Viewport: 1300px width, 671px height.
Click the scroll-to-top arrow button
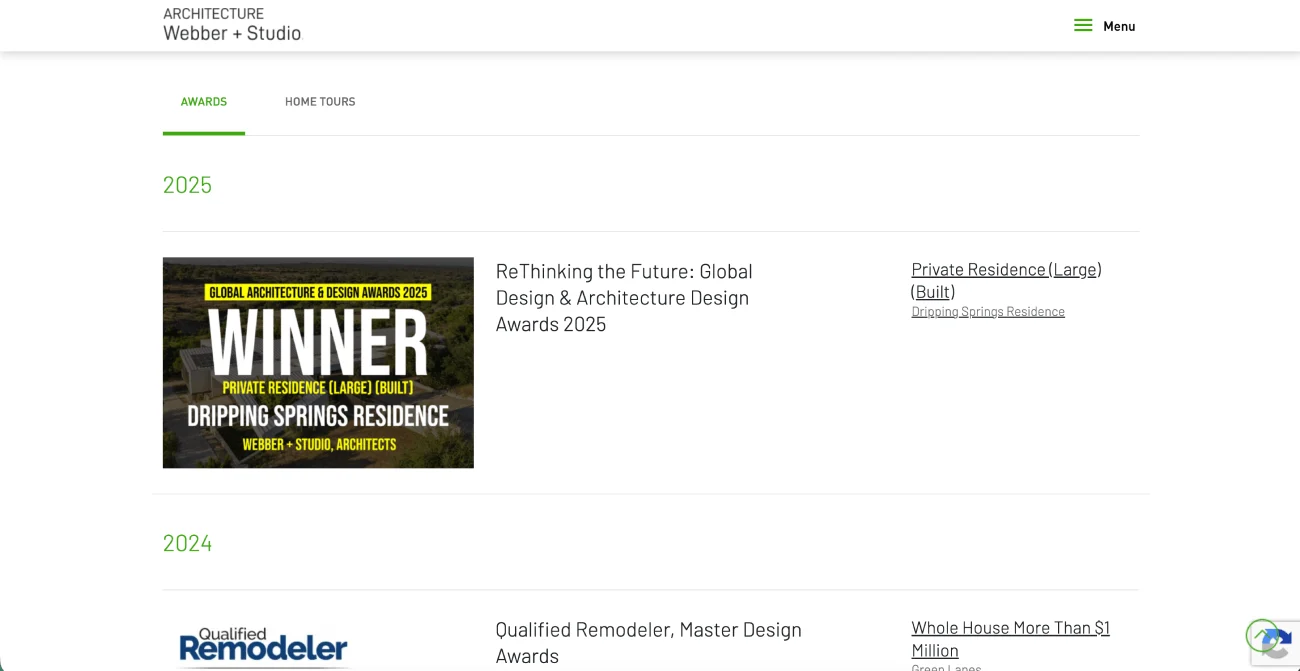[1262, 635]
